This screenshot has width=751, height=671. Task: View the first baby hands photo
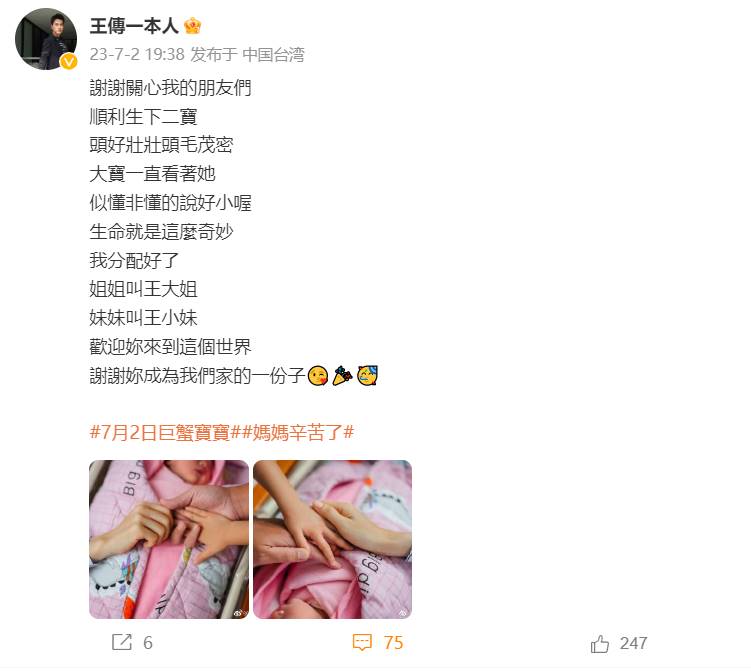[x=169, y=539]
